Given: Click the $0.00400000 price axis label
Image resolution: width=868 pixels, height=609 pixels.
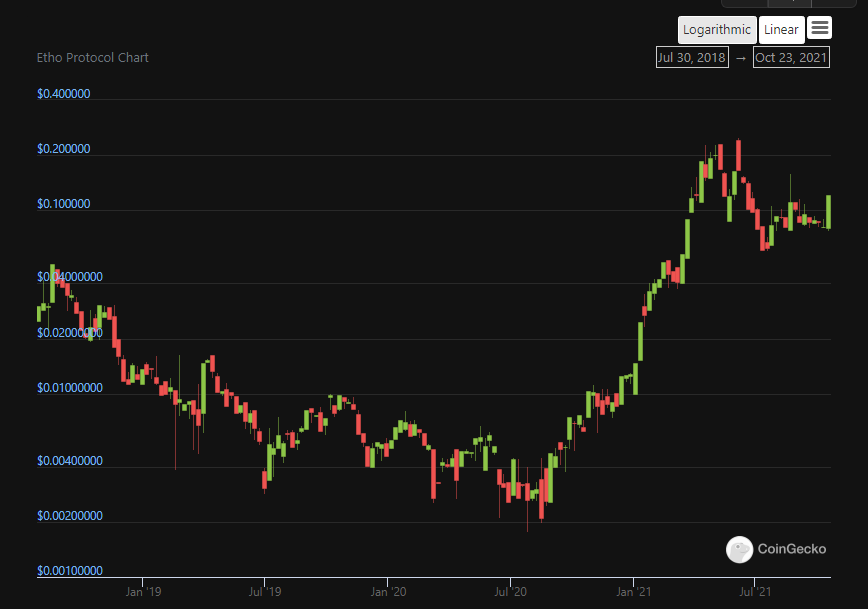Looking at the screenshot, I should click(70, 461).
